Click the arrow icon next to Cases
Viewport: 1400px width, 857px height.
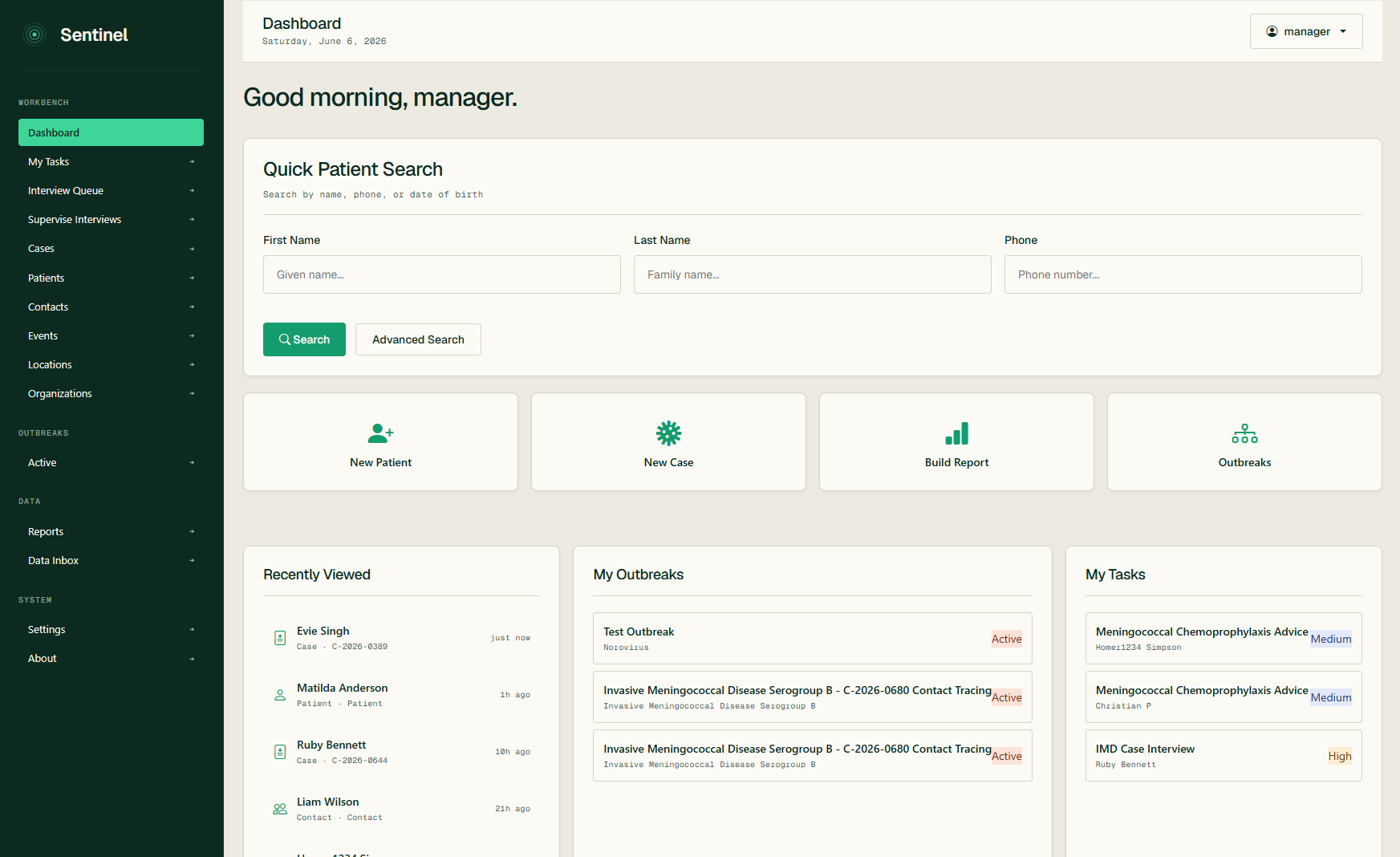coord(192,249)
